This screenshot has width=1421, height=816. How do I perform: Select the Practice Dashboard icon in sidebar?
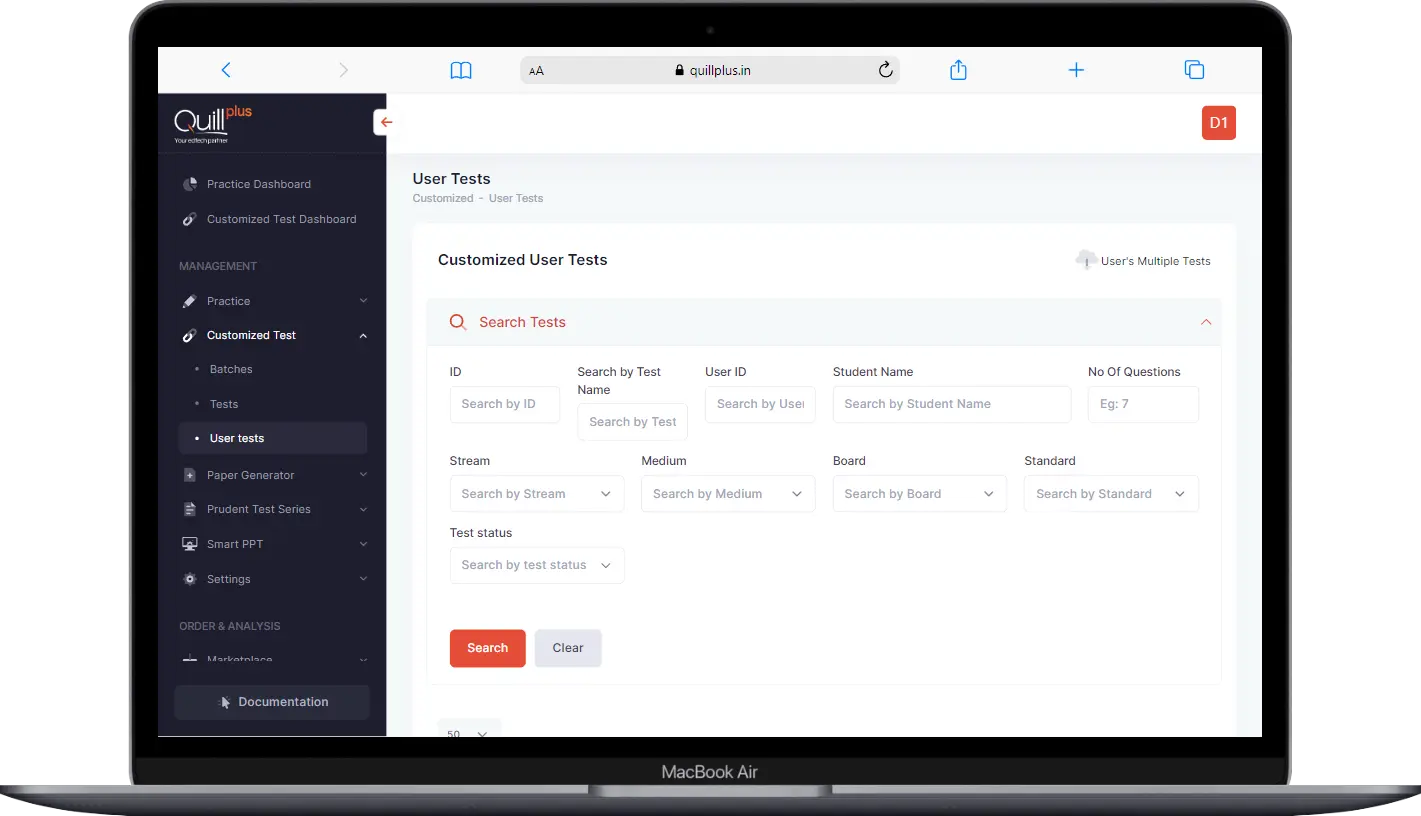click(x=190, y=183)
